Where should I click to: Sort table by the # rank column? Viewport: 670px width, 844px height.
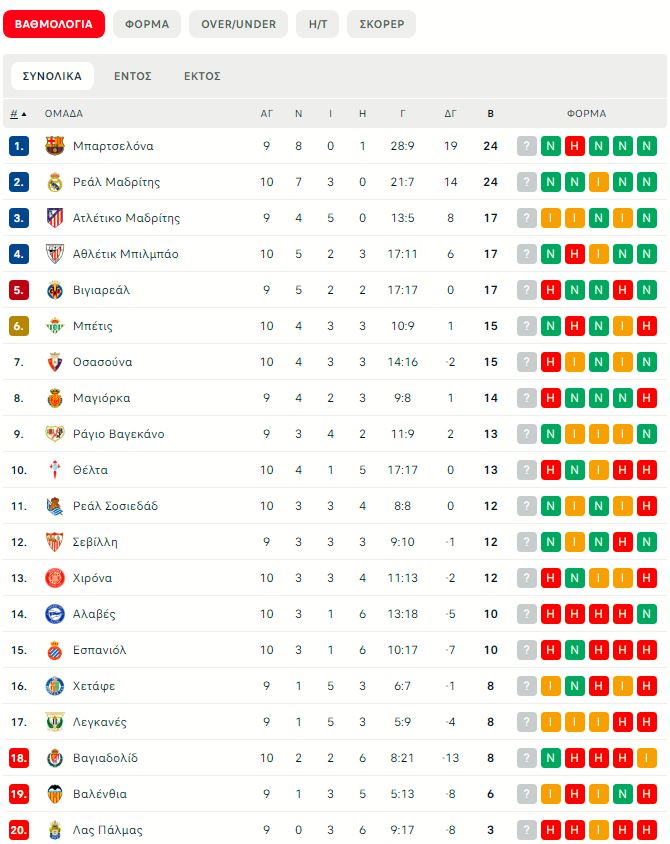click(x=17, y=114)
